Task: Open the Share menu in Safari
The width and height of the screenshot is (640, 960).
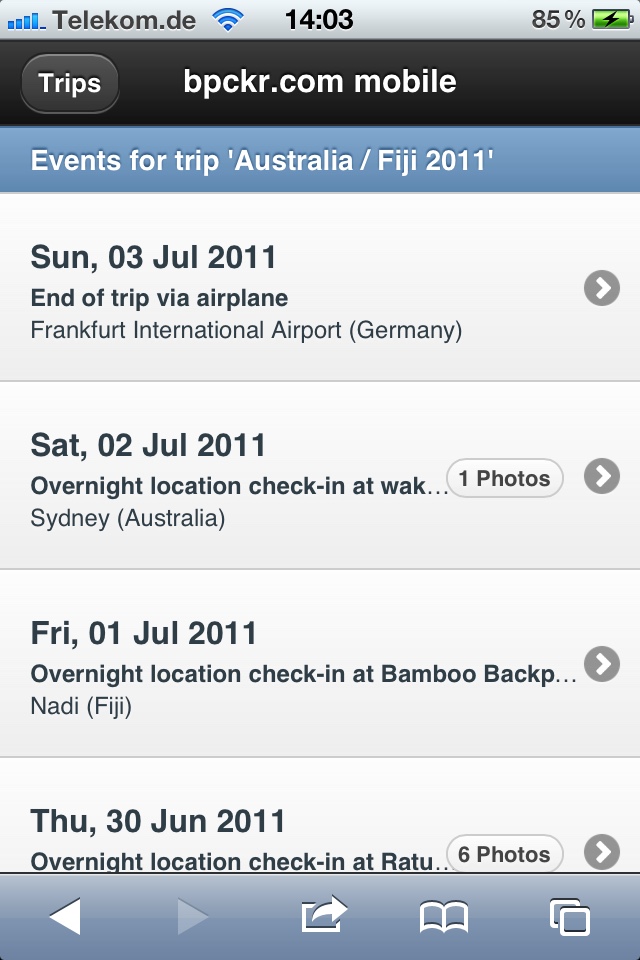Action: pos(320,914)
